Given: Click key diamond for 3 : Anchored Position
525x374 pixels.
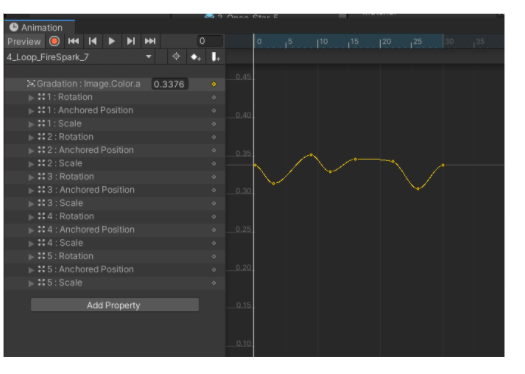Looking at the screenshot, I should [214, 190].
